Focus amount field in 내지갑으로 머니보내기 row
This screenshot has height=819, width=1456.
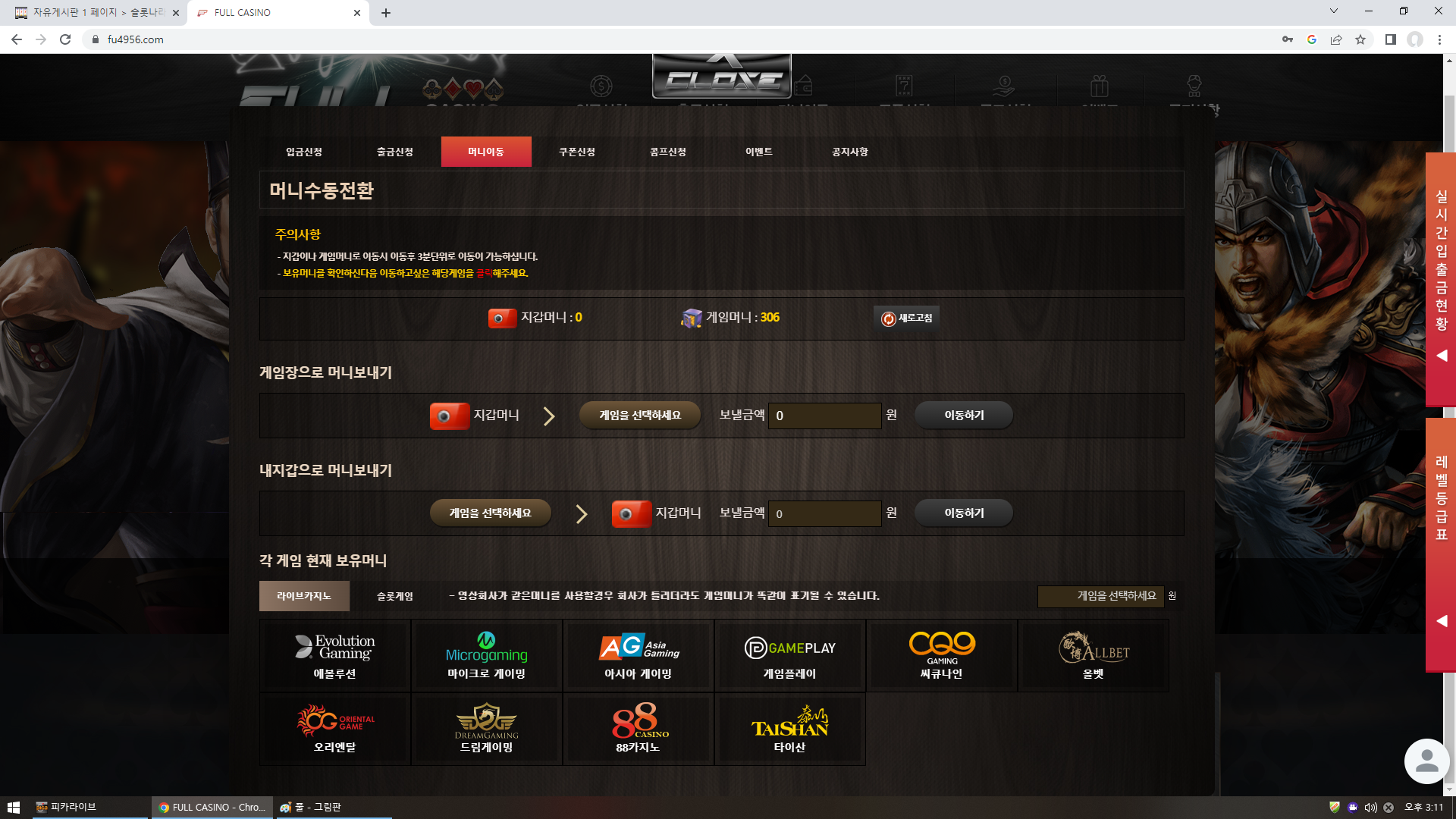(x=825, y=513)
